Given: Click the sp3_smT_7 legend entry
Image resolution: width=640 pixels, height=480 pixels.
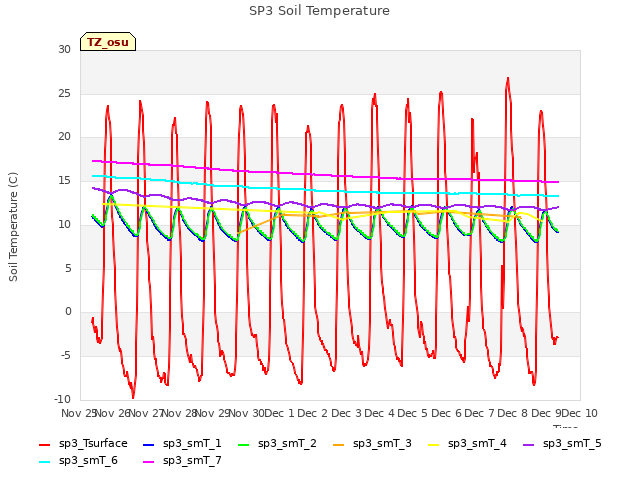Looking at the screenshot, I should (x=182, y=461).
